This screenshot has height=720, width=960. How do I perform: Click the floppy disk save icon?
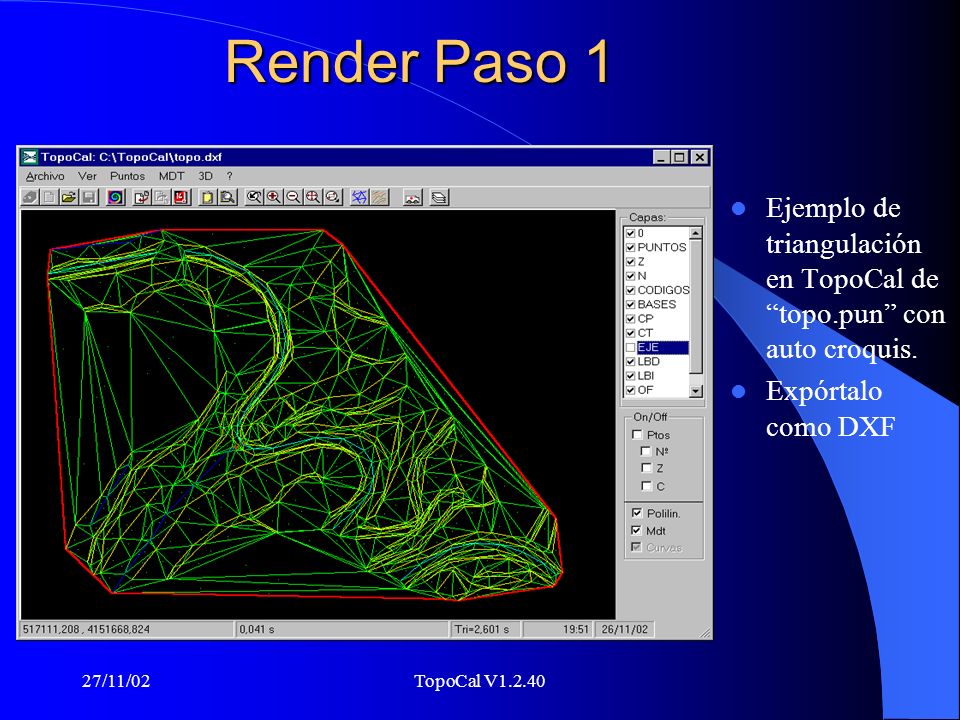pyautogui.click(x=89, y=197)
